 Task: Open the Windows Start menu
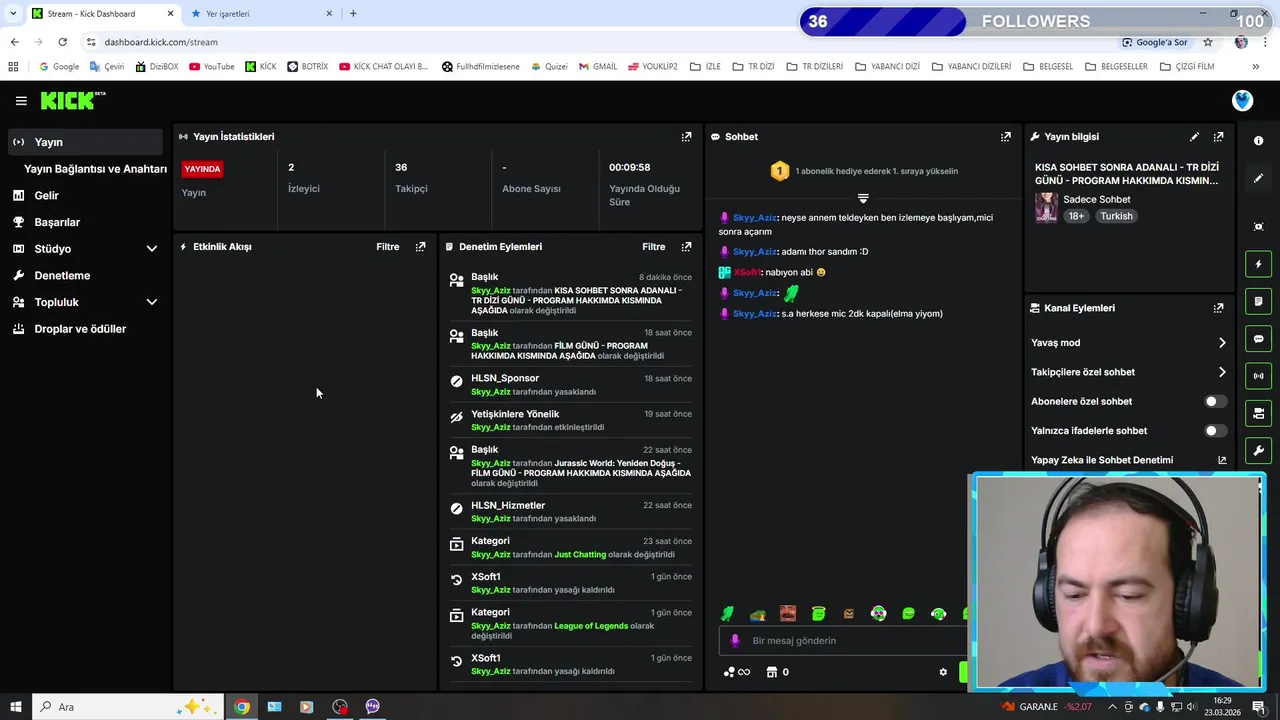(15, 707)
